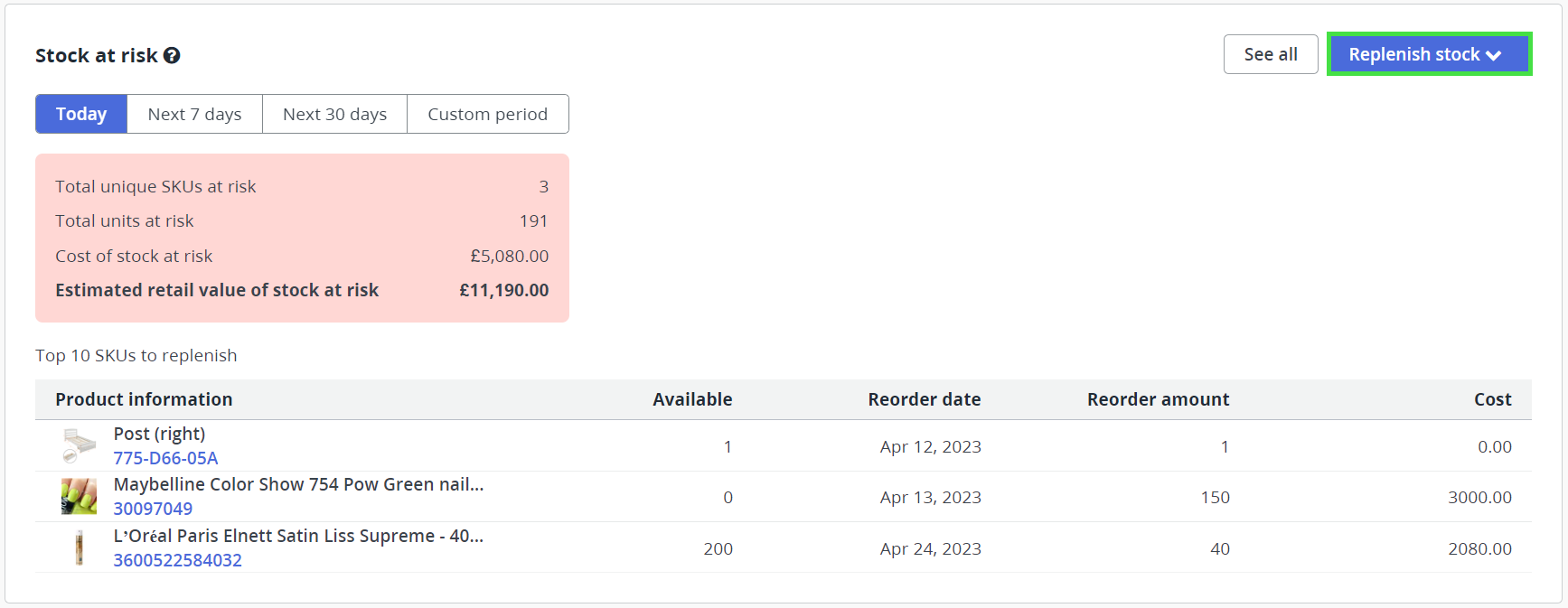Switch to Next 7 days tab
This screenshot has width=1568, height=608.
(x=194, y=114)
